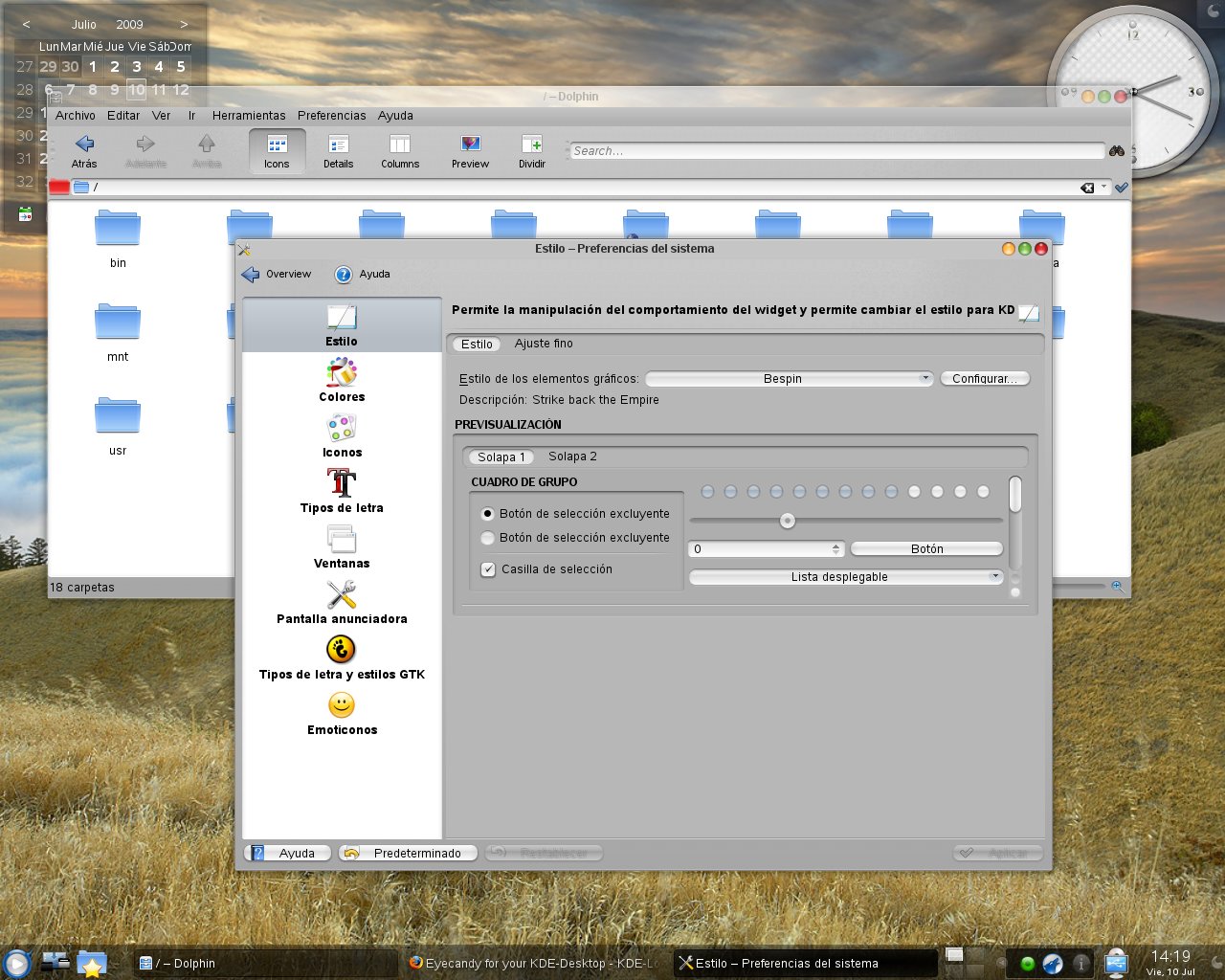
Task: Click Dolphin Search field
Action: (837, 151)
